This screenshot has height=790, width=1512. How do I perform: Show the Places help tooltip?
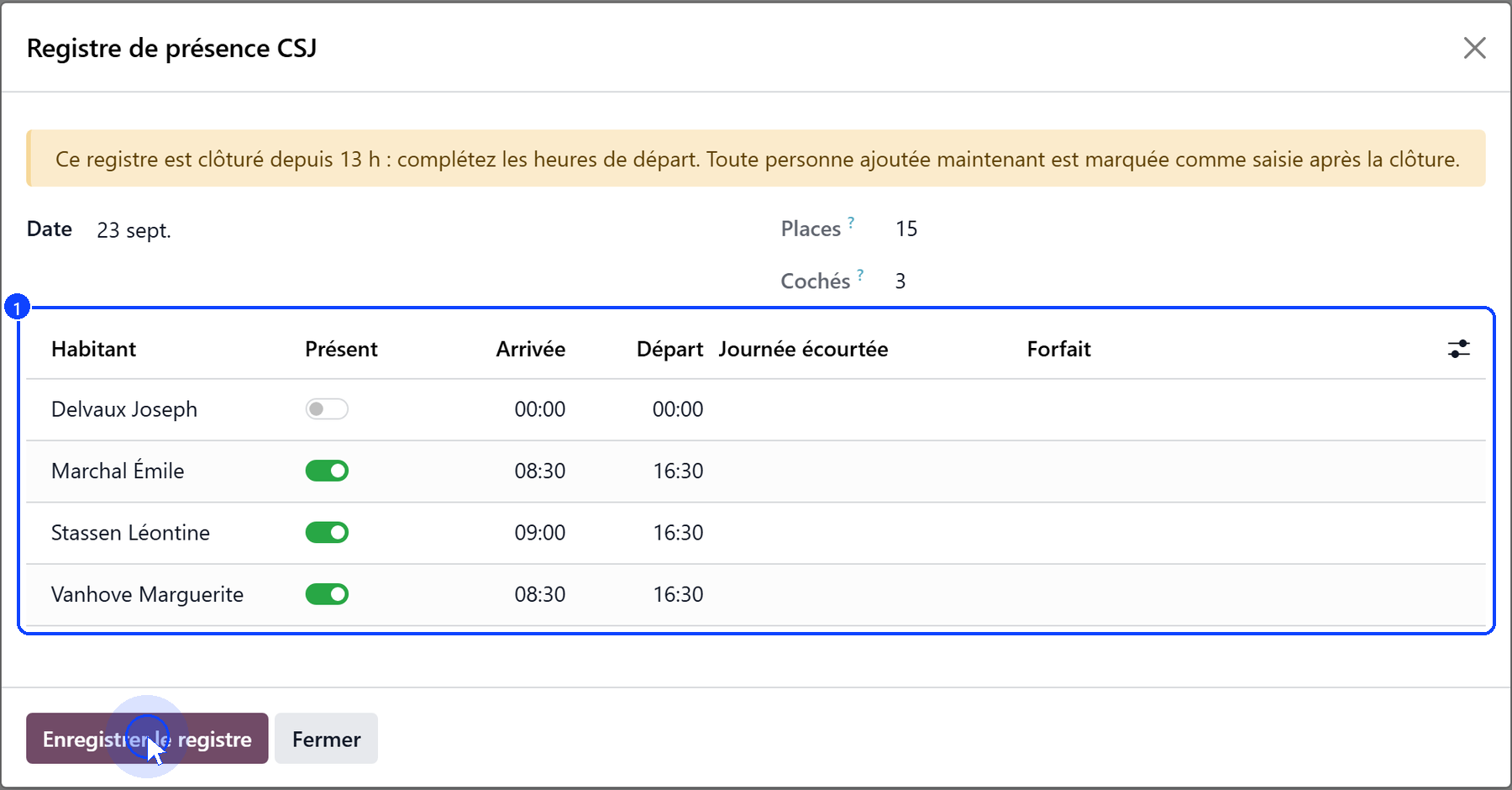[851, 223]
